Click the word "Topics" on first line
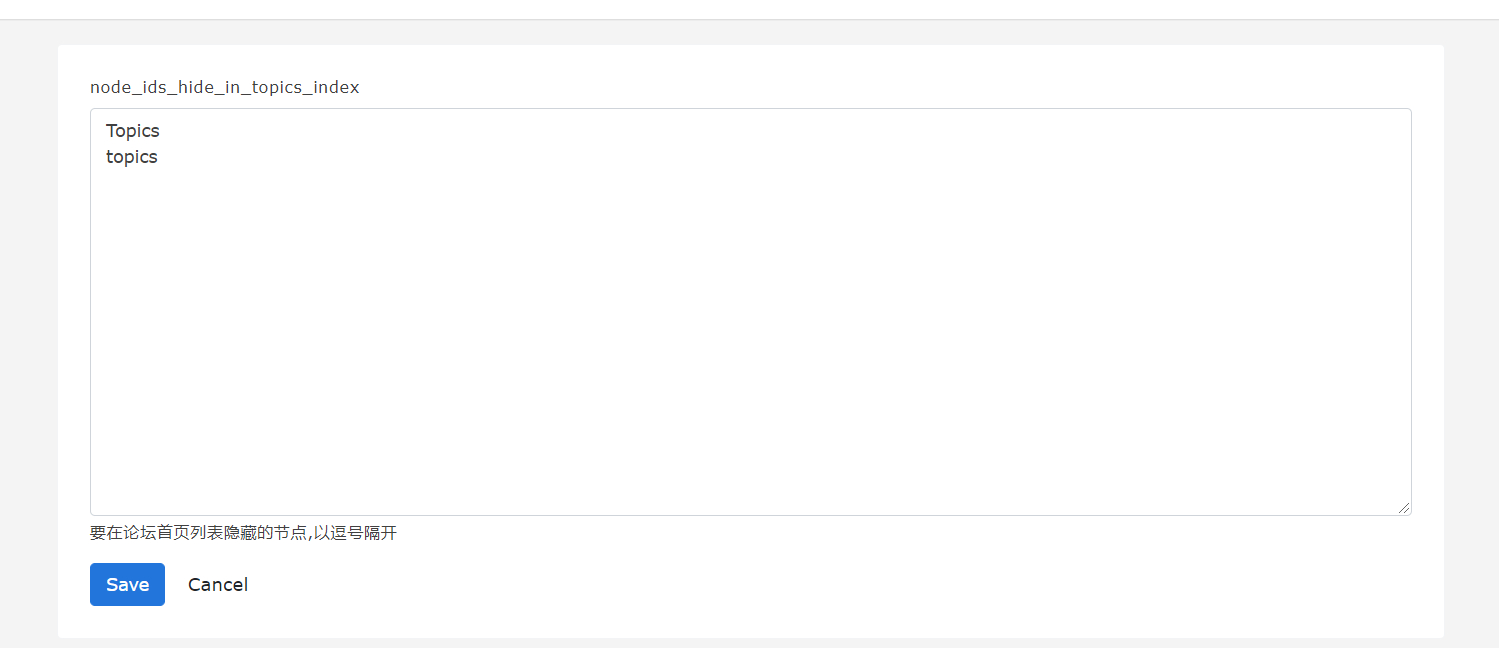 133,131
